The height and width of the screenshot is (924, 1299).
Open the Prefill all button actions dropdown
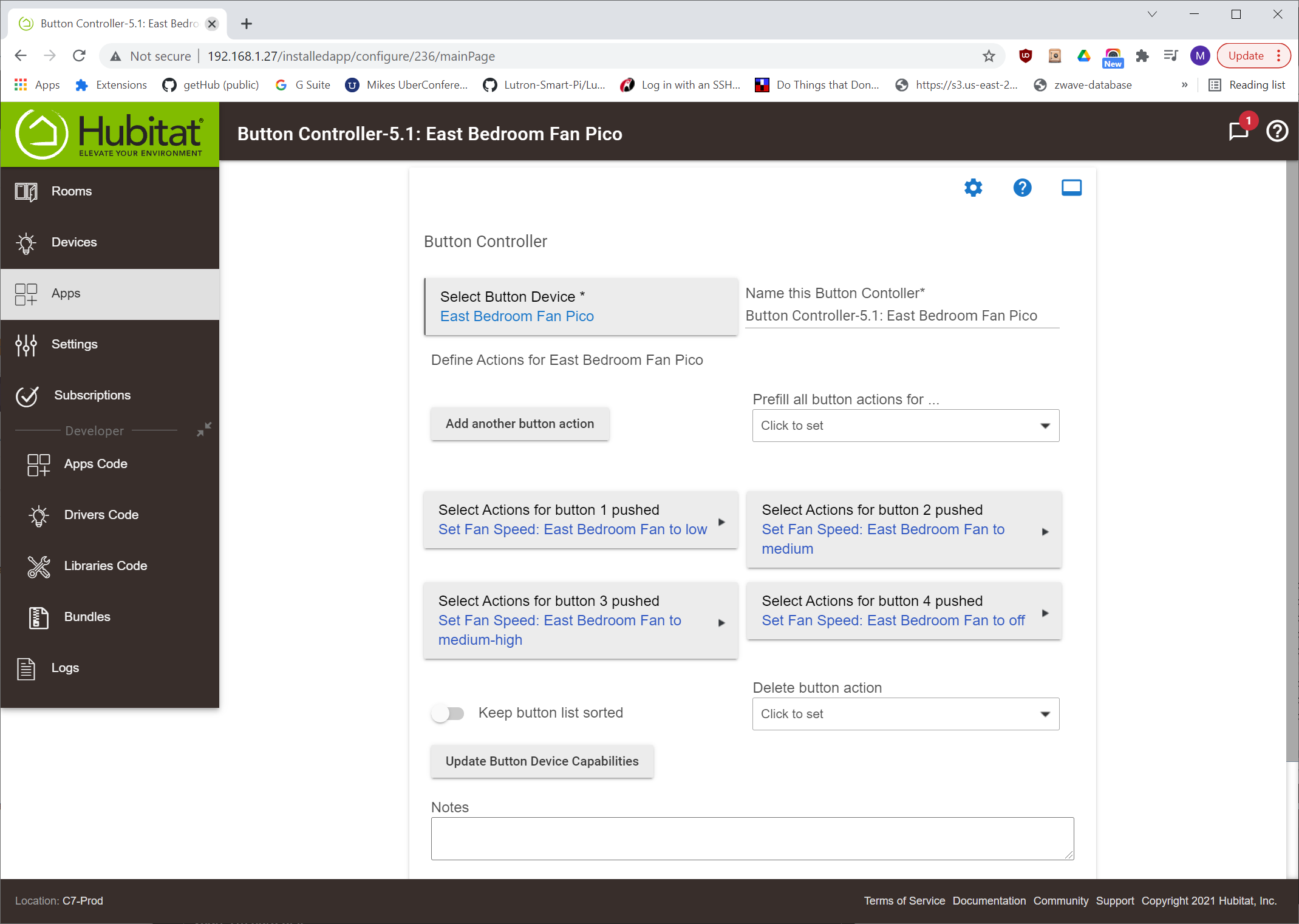tap(905, 426)
